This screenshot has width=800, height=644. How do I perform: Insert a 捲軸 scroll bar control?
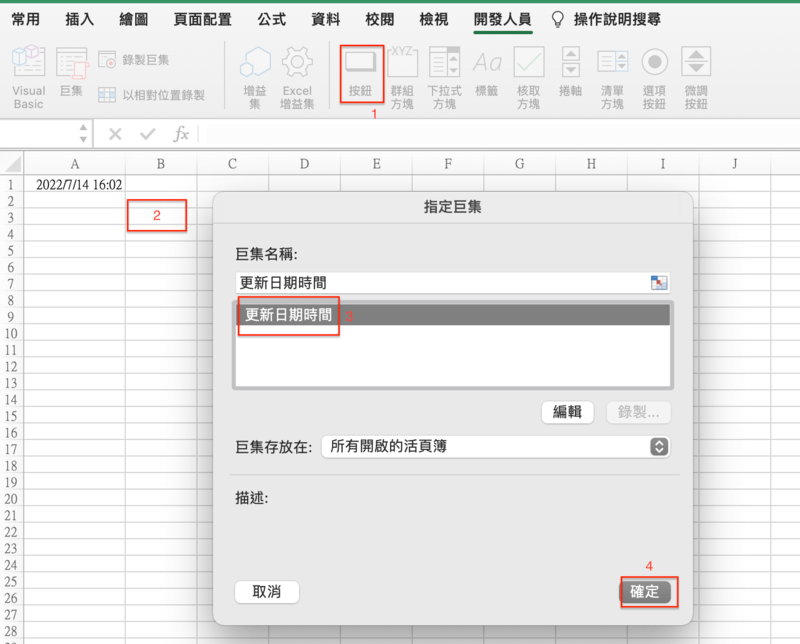click(x=570, y=71)
